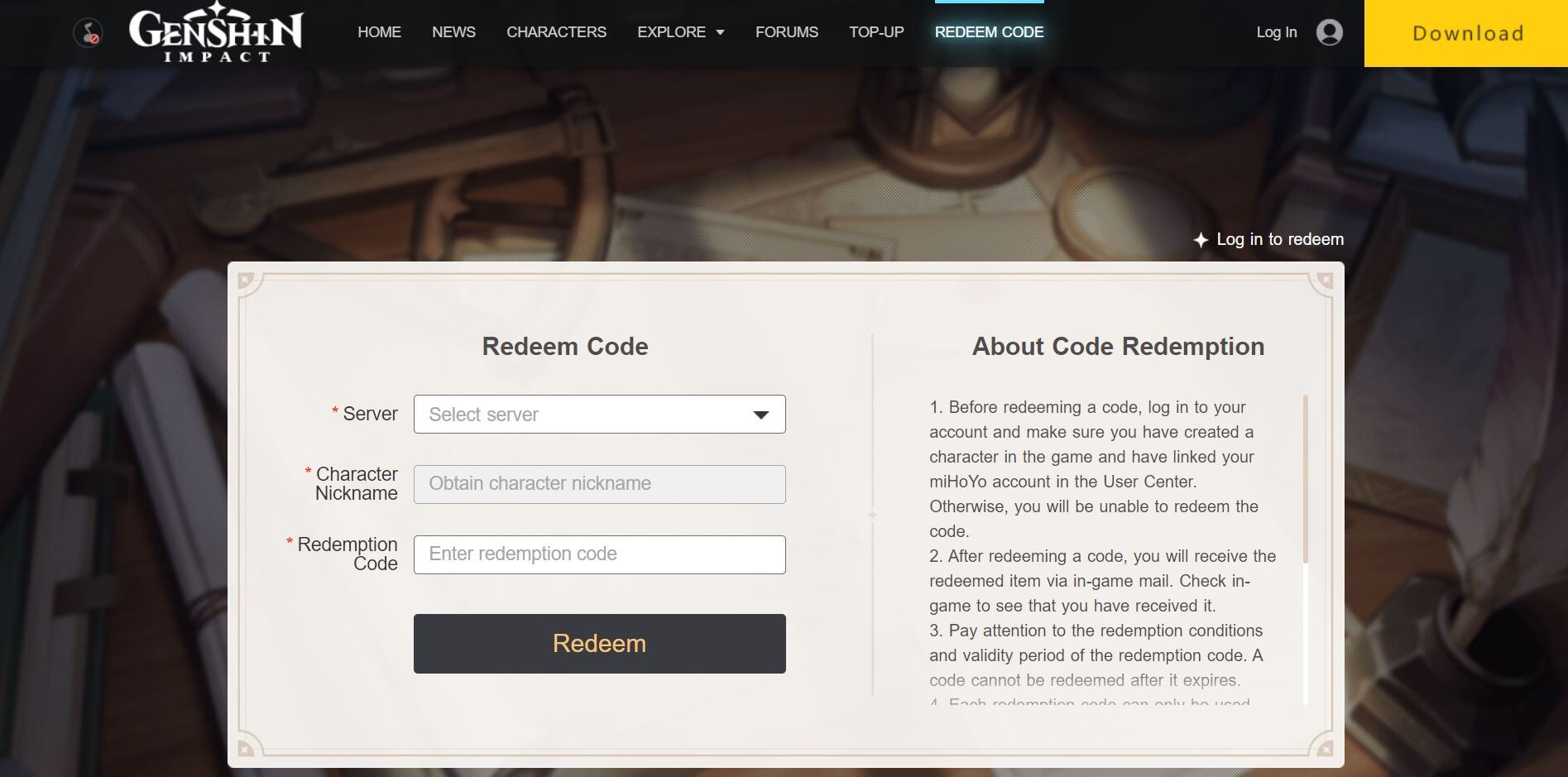Open the Select server dropdown

(599, 415)
